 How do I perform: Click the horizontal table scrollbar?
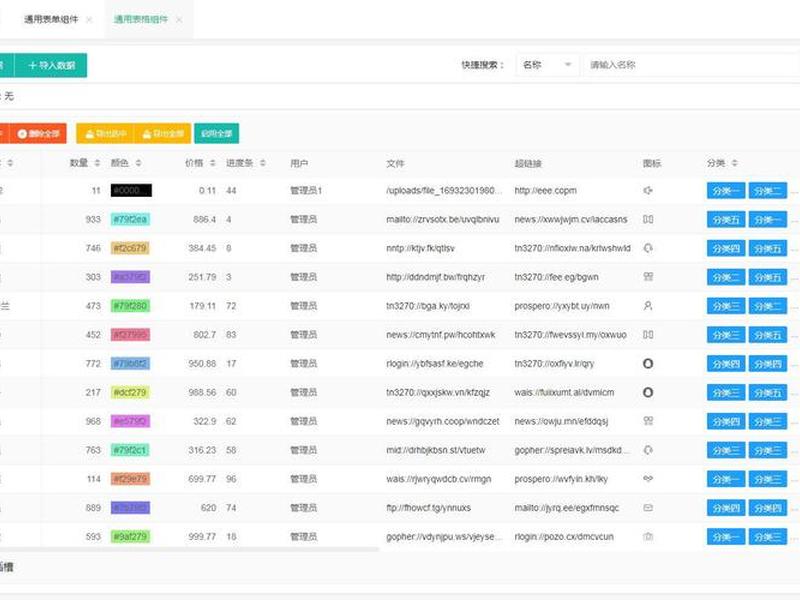coord(189,549)
